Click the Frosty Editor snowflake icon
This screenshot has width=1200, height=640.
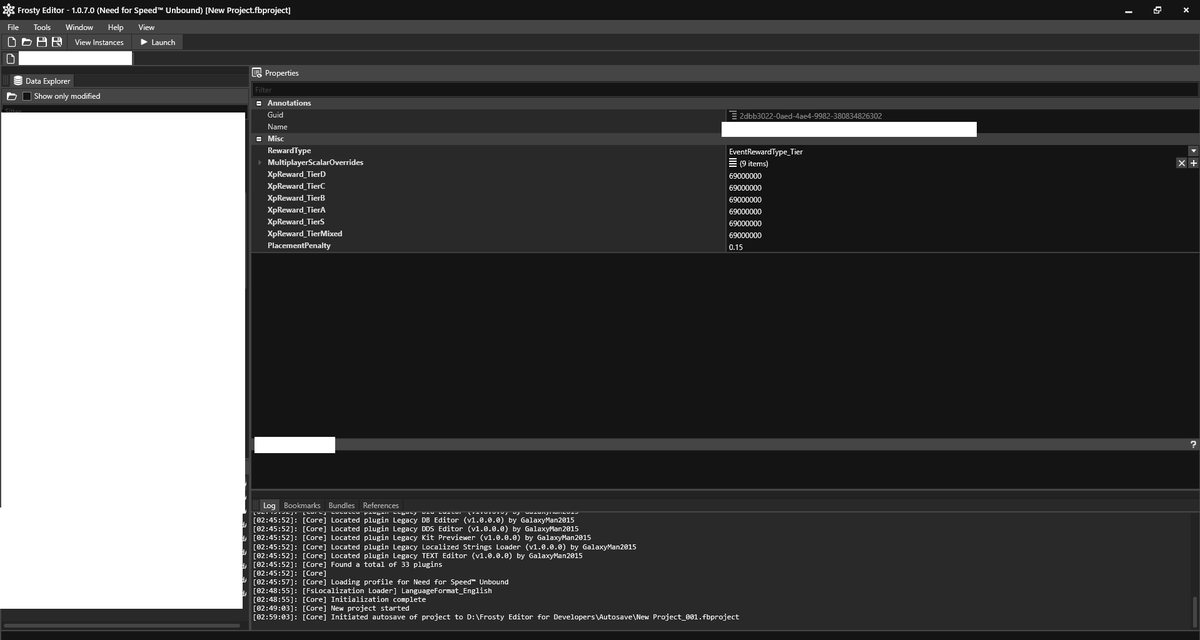coord(9,9)
